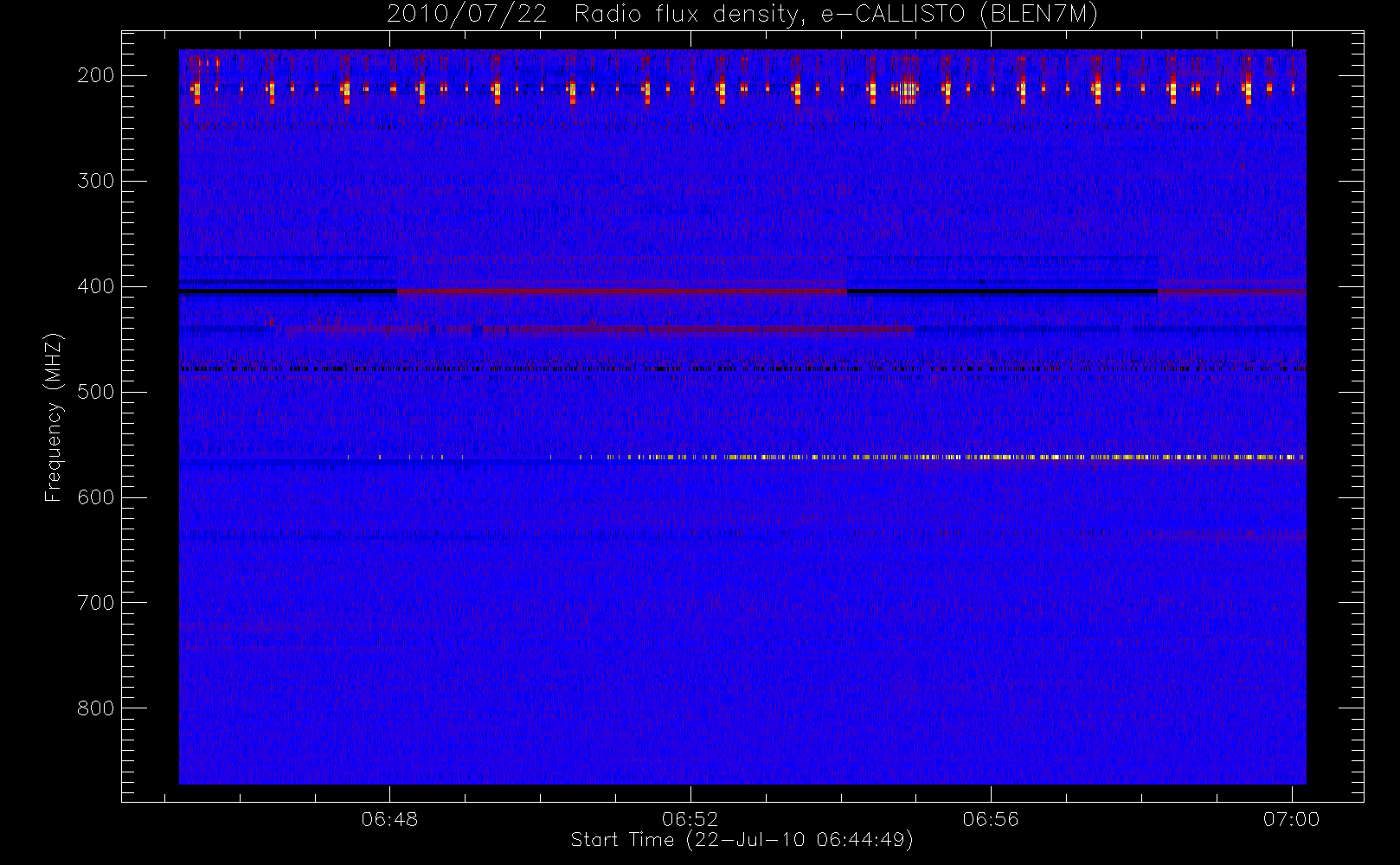Screen dimensions: 1400x865
Task: Click the 600 frequency tick label
Action: coord(95,497)
